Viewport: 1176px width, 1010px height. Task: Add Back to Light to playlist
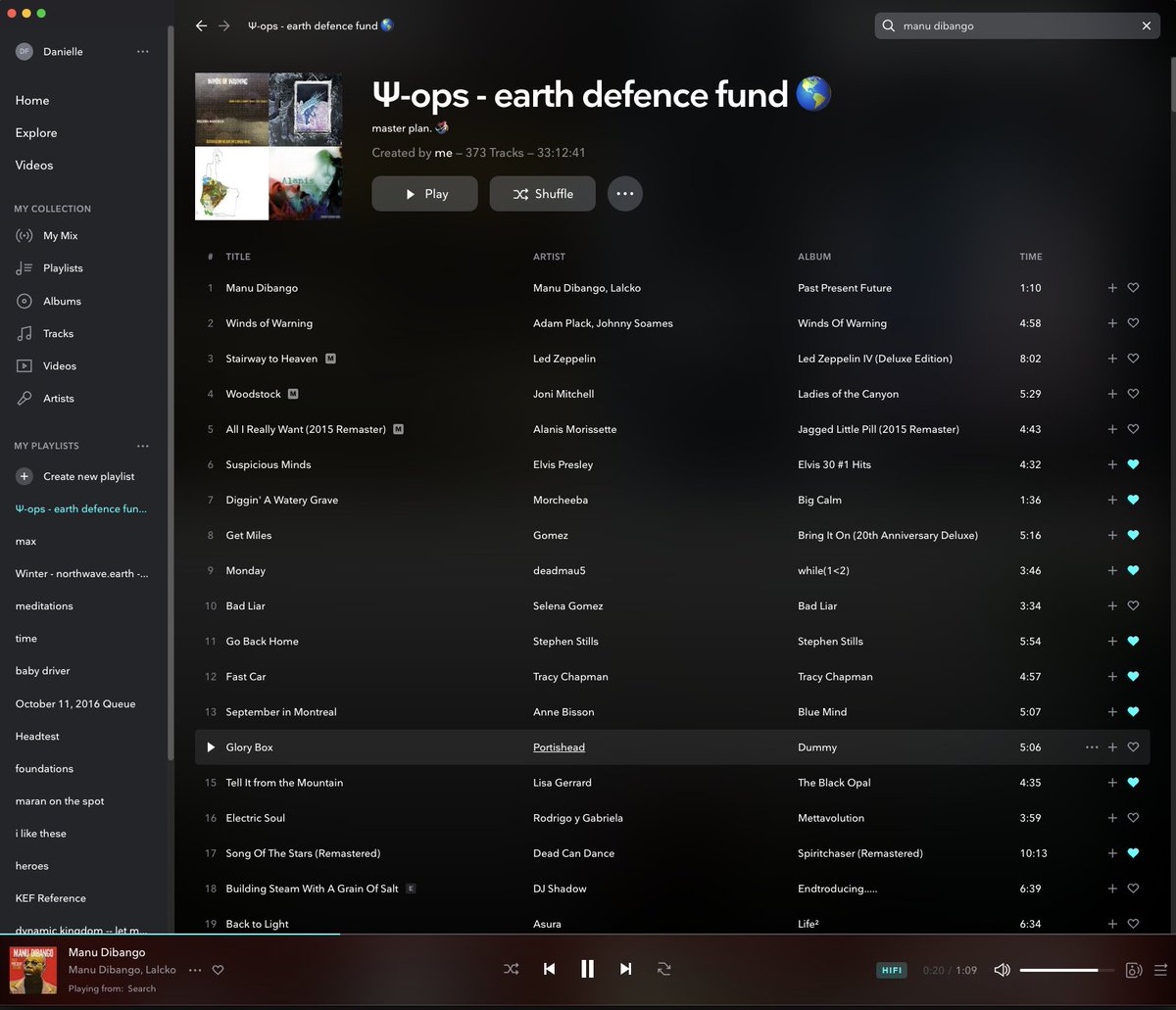tap(1112, 924)
